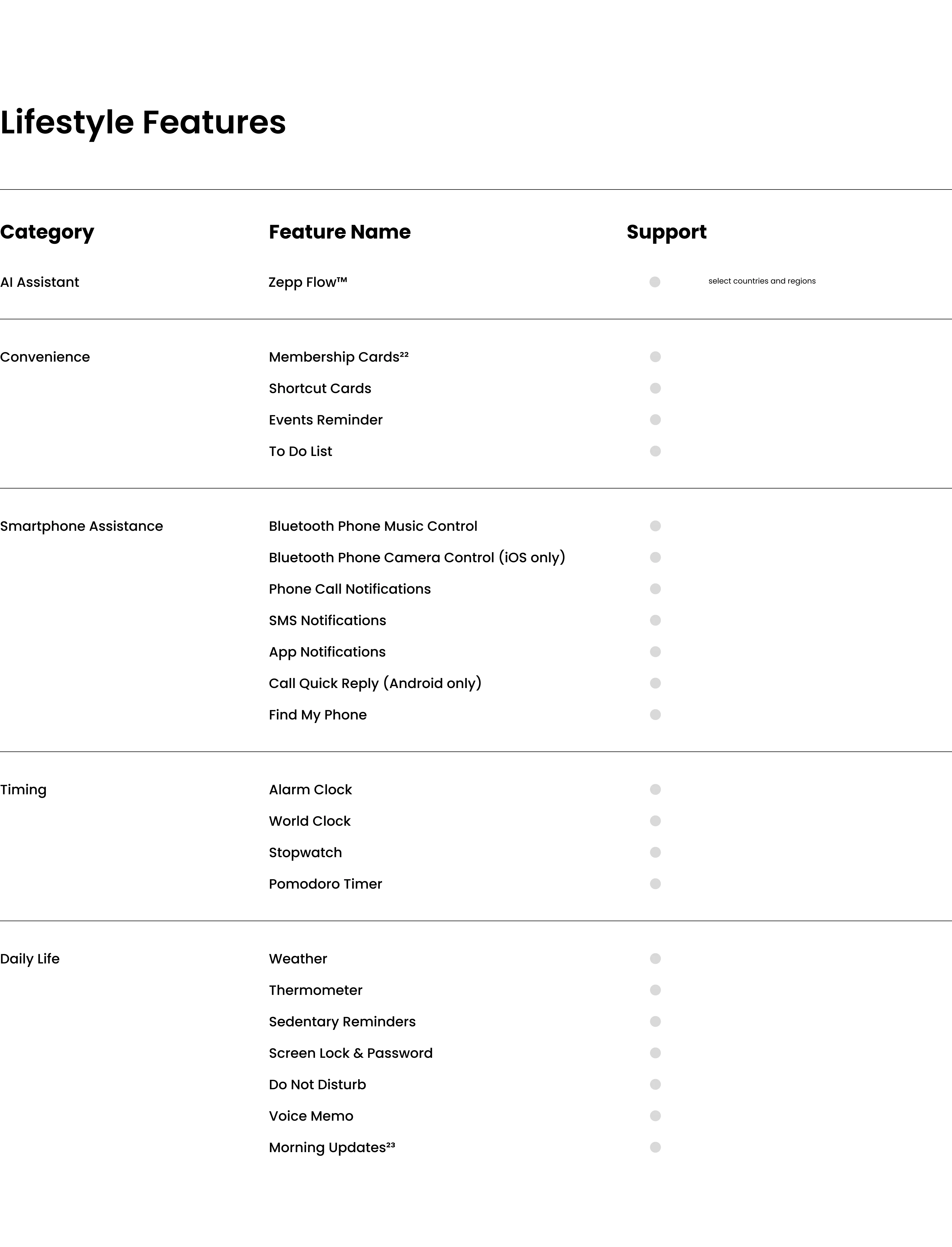
Task: Select the Voice Memo support indicator
Action: coord(655,1116)
